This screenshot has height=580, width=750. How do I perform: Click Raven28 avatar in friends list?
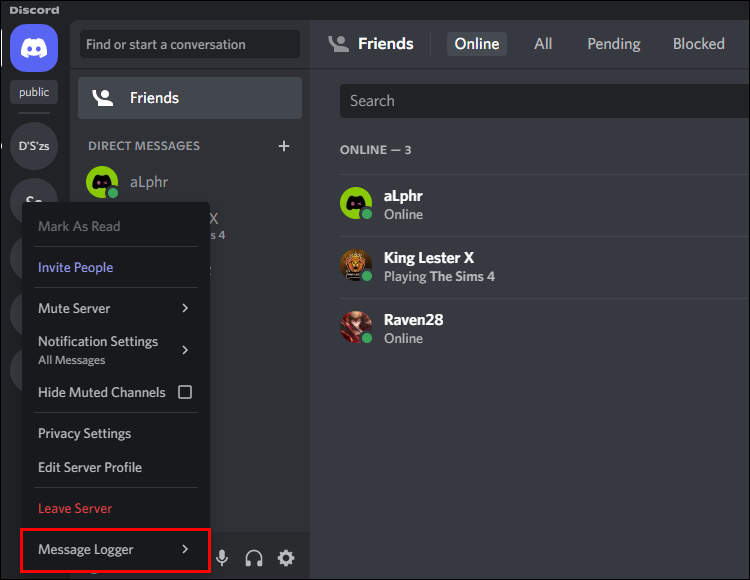(x=356, y=328)
